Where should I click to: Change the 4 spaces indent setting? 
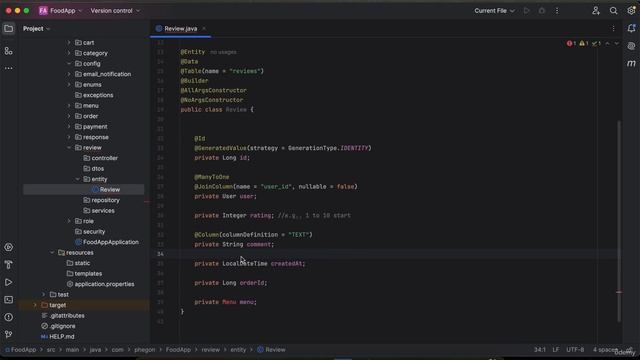coord(605,350)
